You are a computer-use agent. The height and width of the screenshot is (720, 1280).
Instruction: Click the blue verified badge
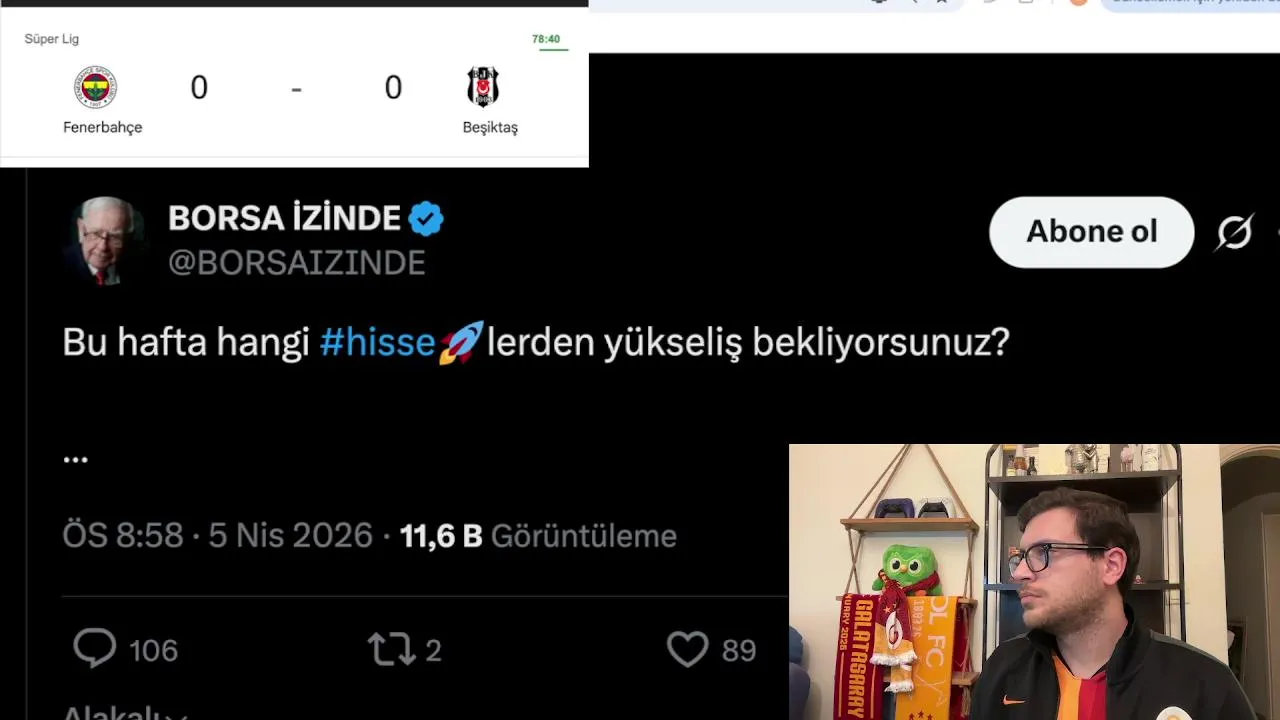[x=426, y=218]
